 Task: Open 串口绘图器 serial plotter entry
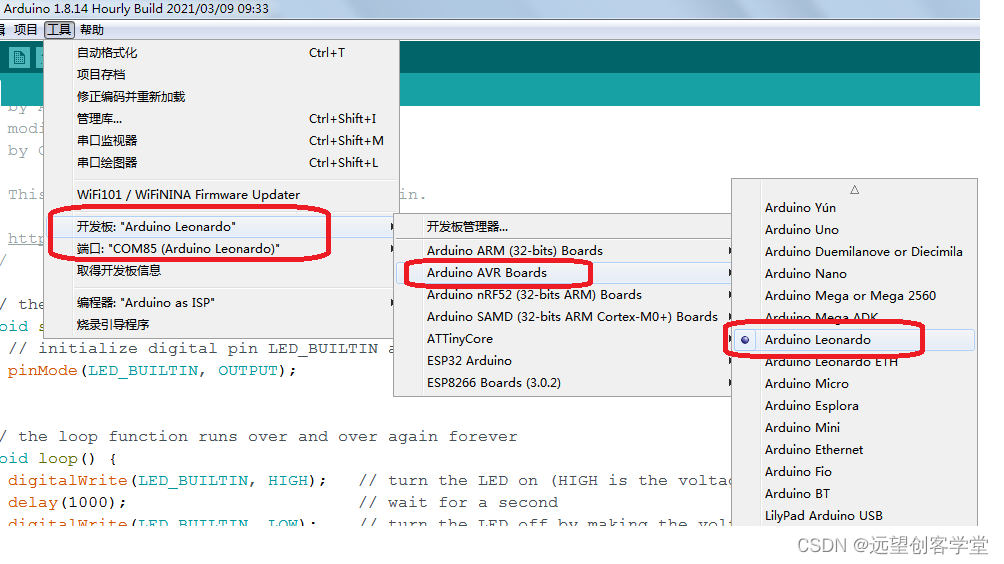coord(222,163)
